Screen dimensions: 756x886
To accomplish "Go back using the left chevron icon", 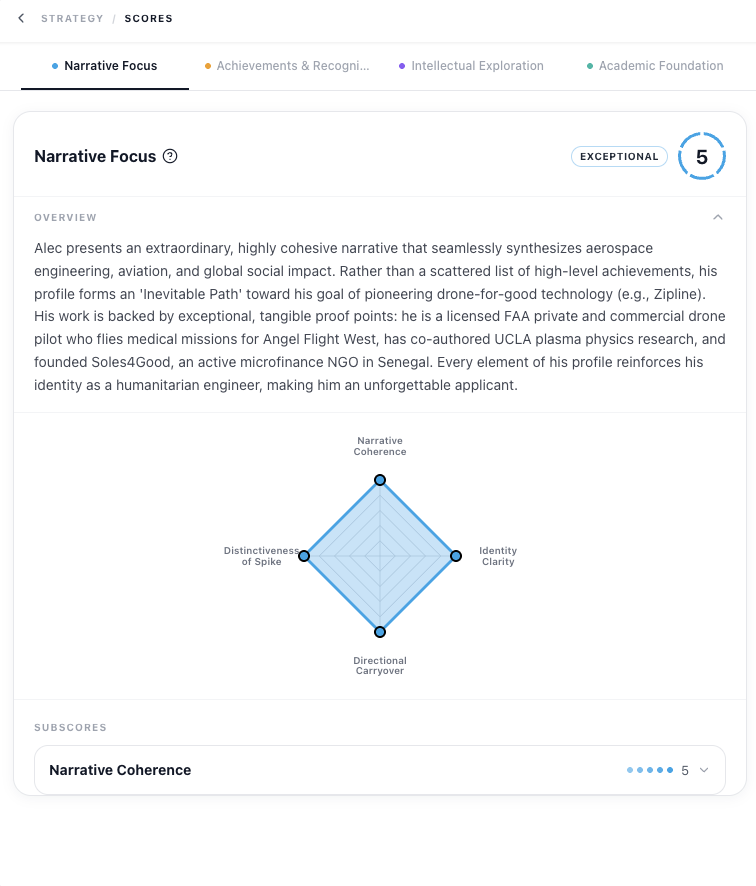I will (21, 18).
